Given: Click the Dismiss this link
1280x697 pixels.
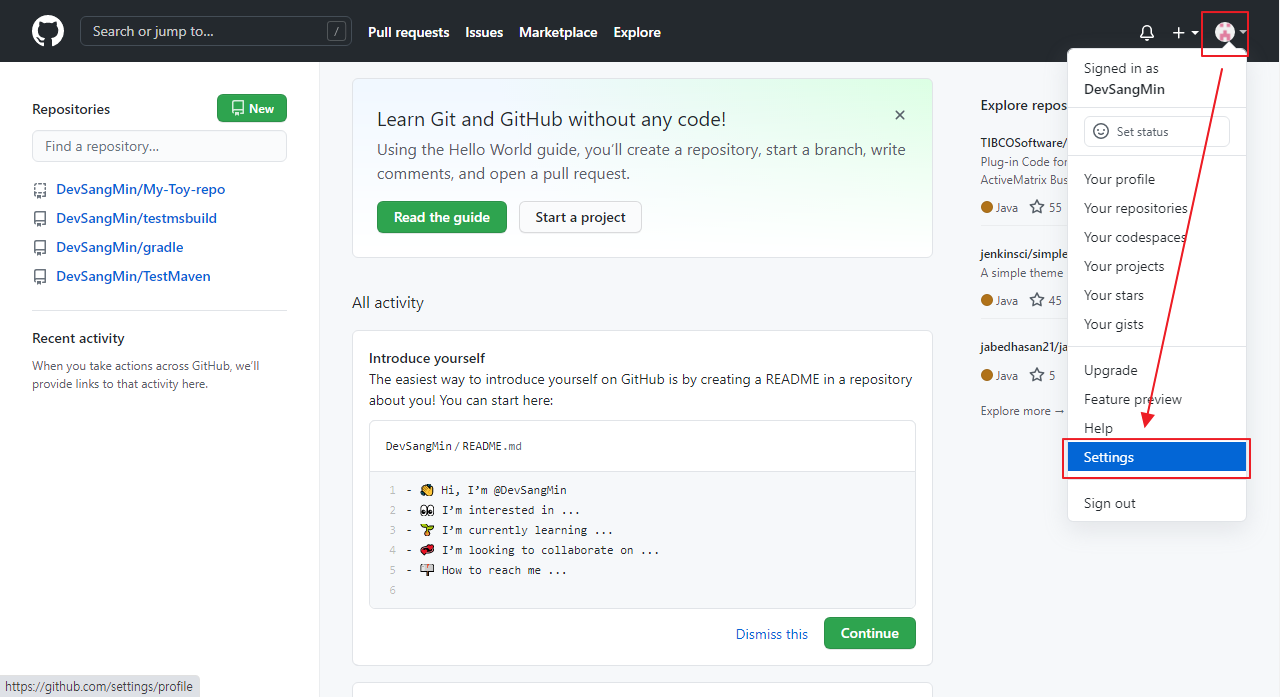Looking at the screenshot, I should 772,634.
